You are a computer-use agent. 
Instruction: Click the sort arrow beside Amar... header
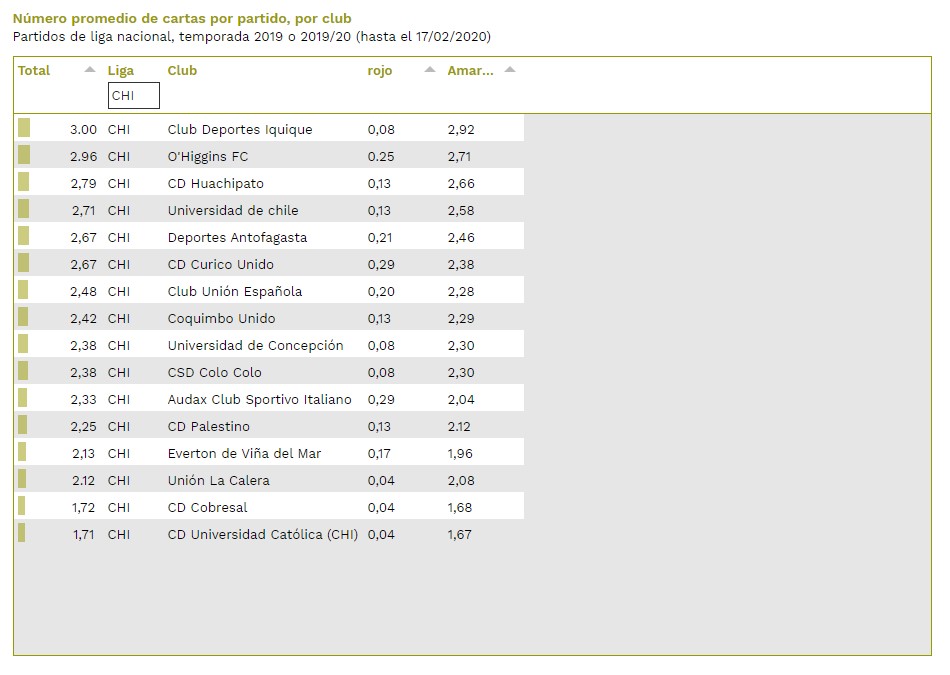point(510,70)
